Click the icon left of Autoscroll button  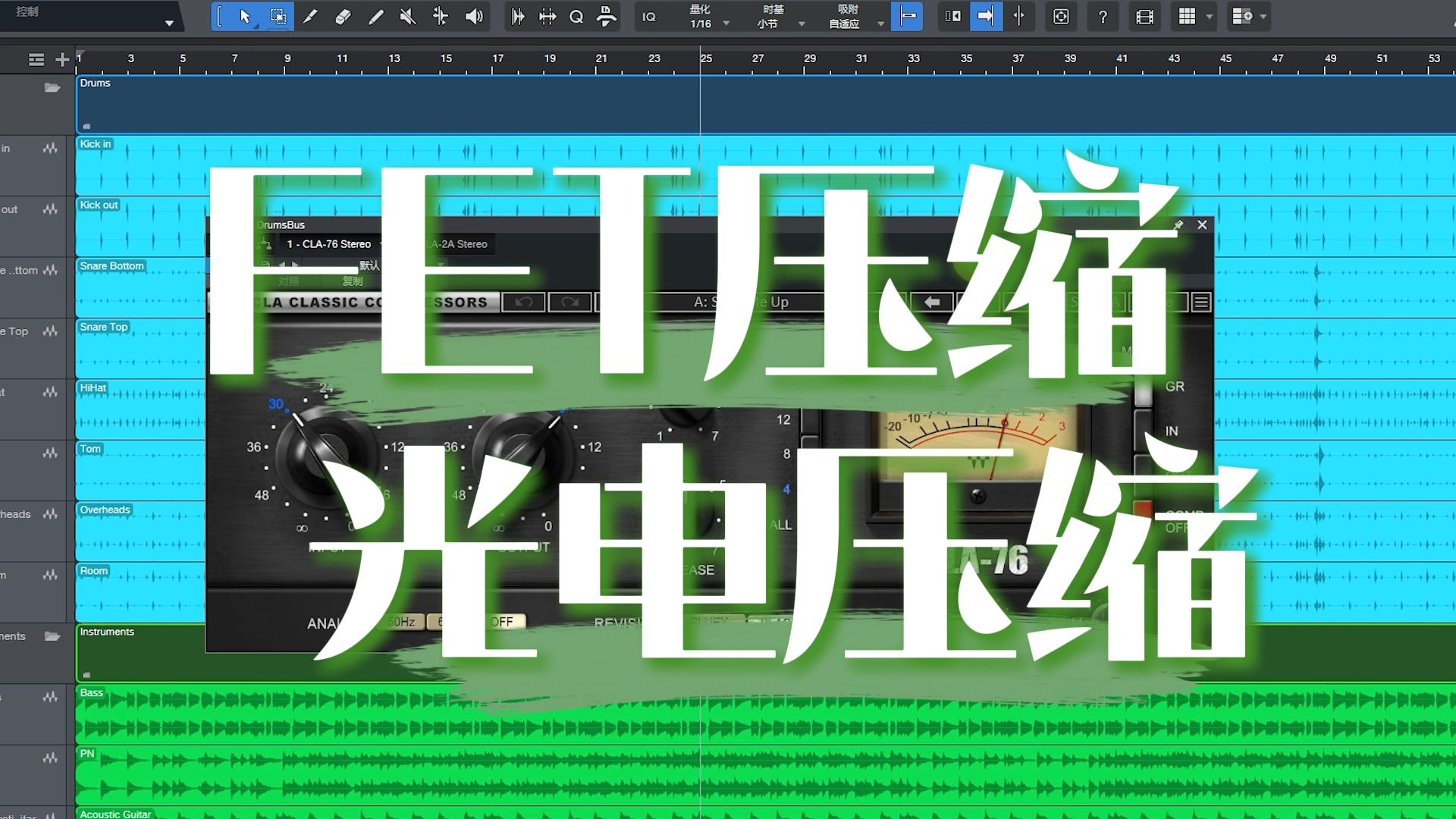tap(953, 17)
